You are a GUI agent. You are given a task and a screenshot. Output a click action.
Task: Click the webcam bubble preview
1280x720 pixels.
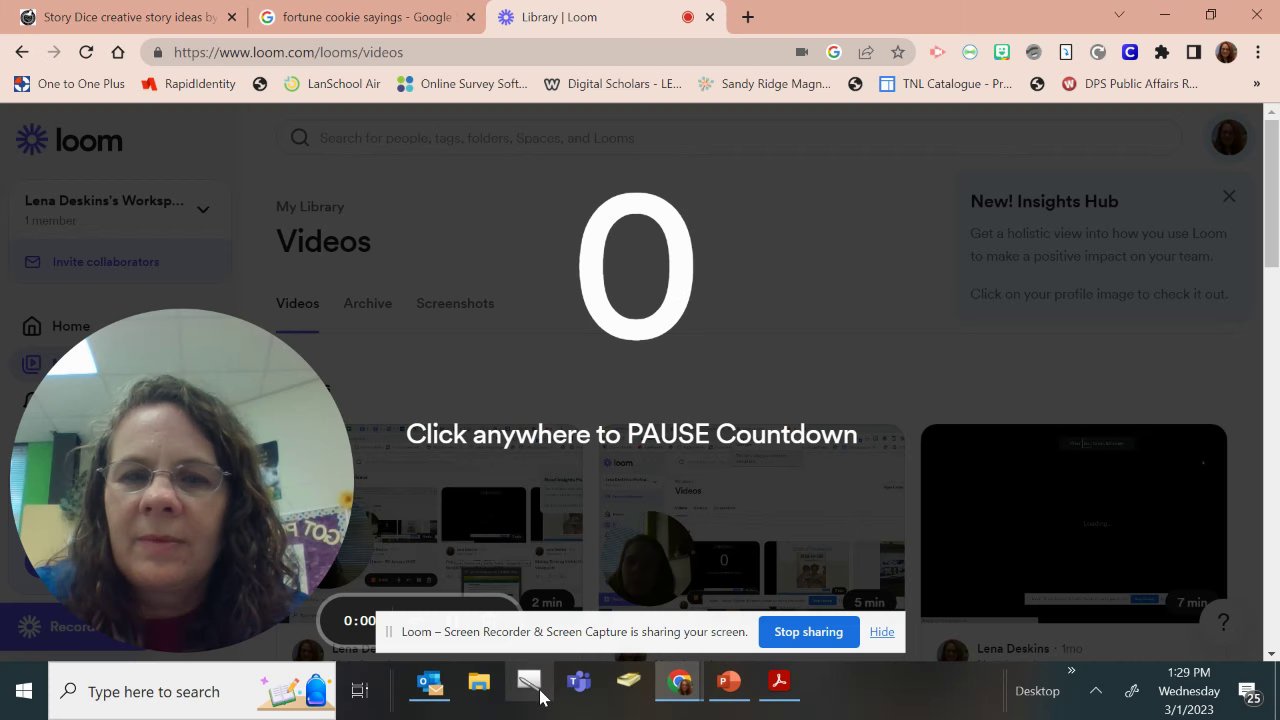tap(181, 480)
